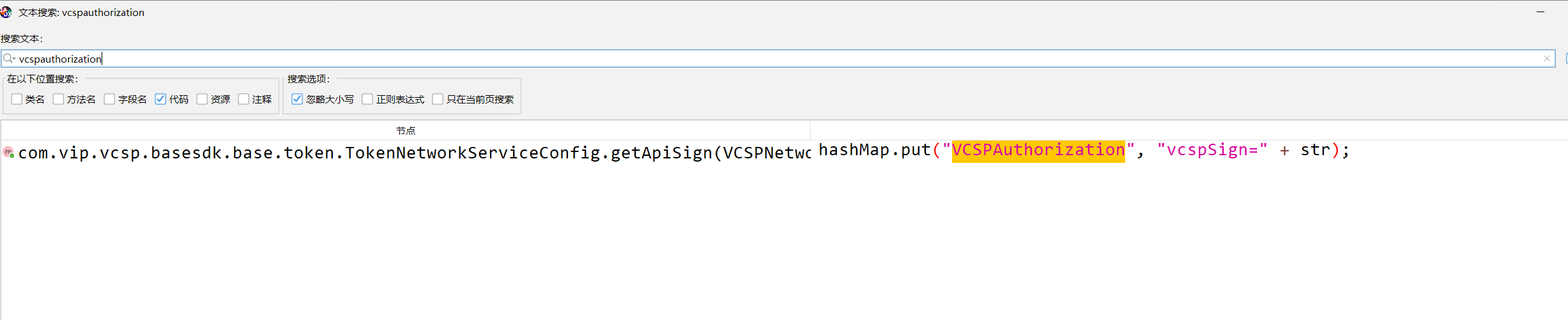Click the method icon beside the getApiSign result
This screenshot has height=320, width=1568.
click(8, 153)
